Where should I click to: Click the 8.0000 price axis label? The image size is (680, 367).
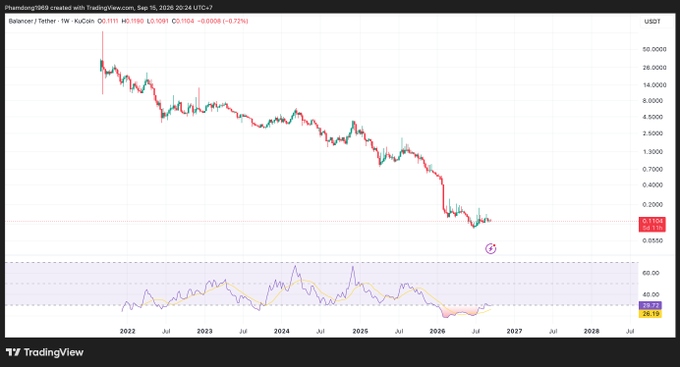(x=653, y=101)
